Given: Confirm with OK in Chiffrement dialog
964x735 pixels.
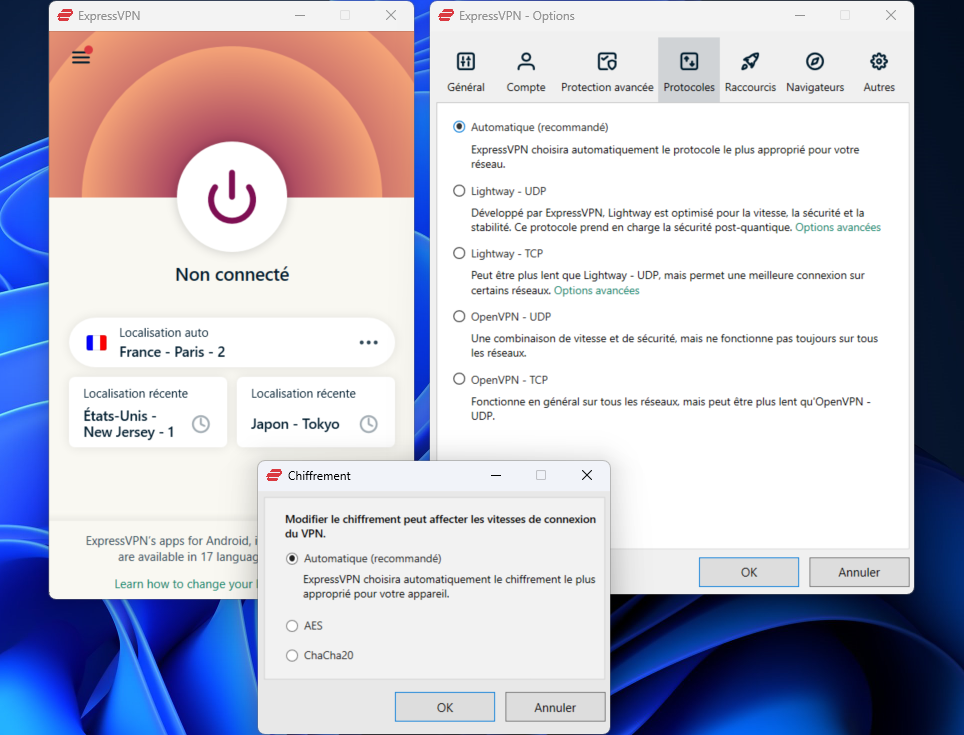Looking at the screenshot, I should pos(444,707).
